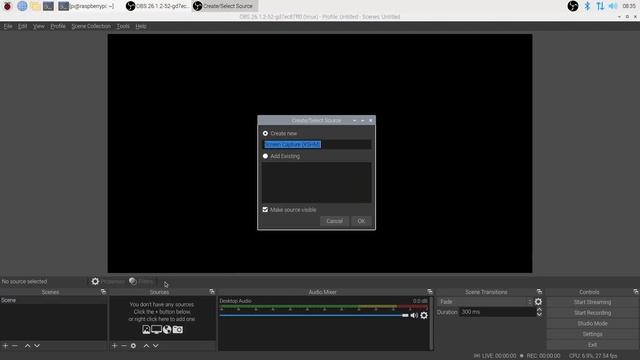Click the Audio Mixer scrollbar
The image size is (640, 360).
[x=431, y=323]
